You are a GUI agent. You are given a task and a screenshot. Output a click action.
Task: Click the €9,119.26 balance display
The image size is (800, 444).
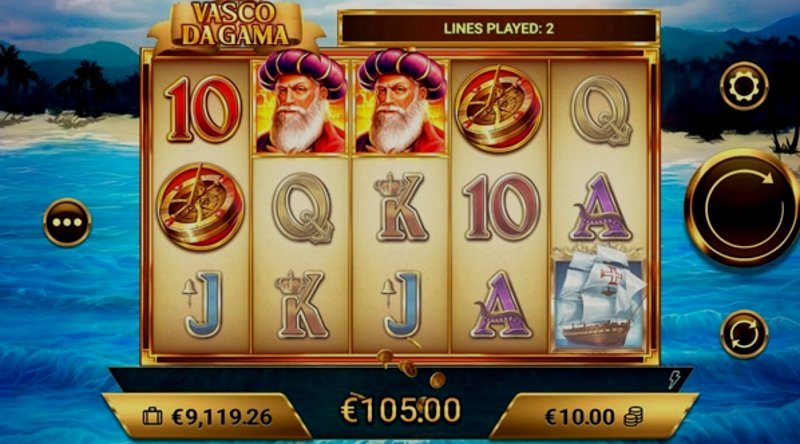tap(222, 417)
